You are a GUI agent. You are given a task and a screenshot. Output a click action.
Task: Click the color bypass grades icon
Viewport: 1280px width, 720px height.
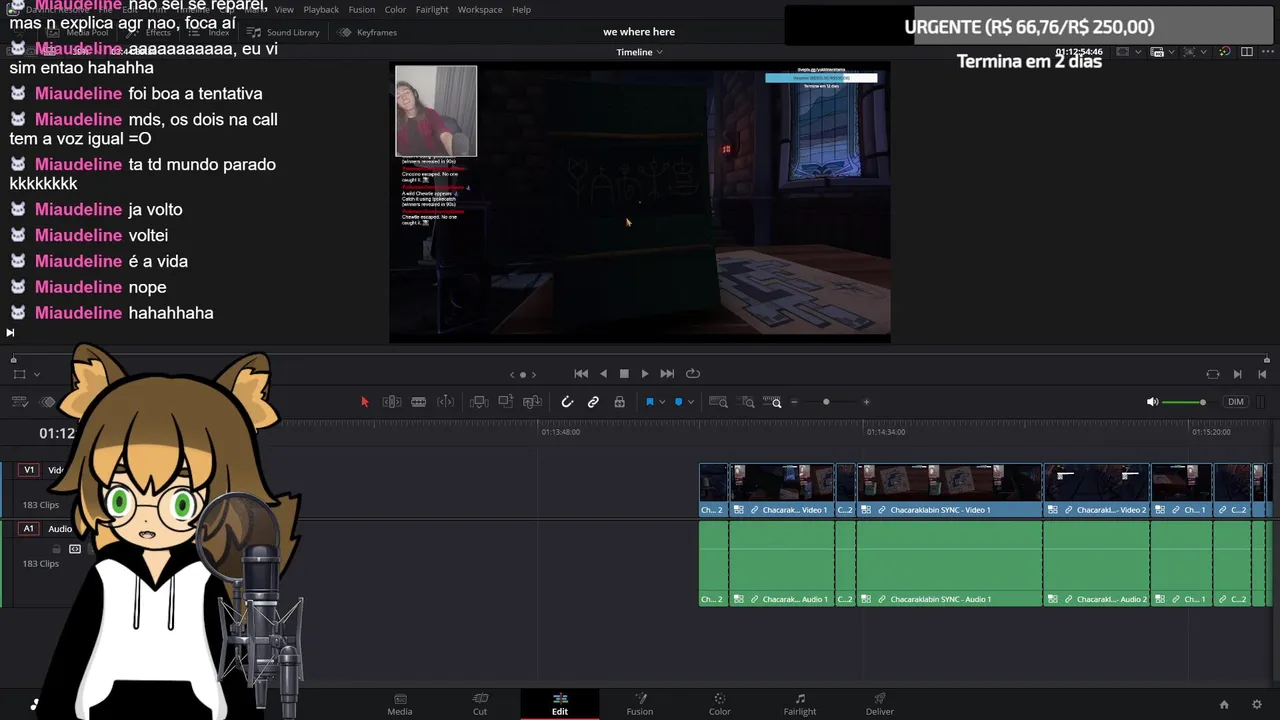click(1225, 52)
